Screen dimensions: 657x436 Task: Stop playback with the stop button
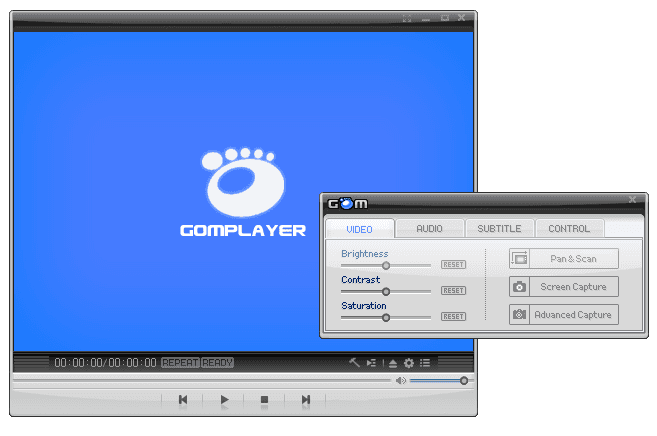click(264, 400)
